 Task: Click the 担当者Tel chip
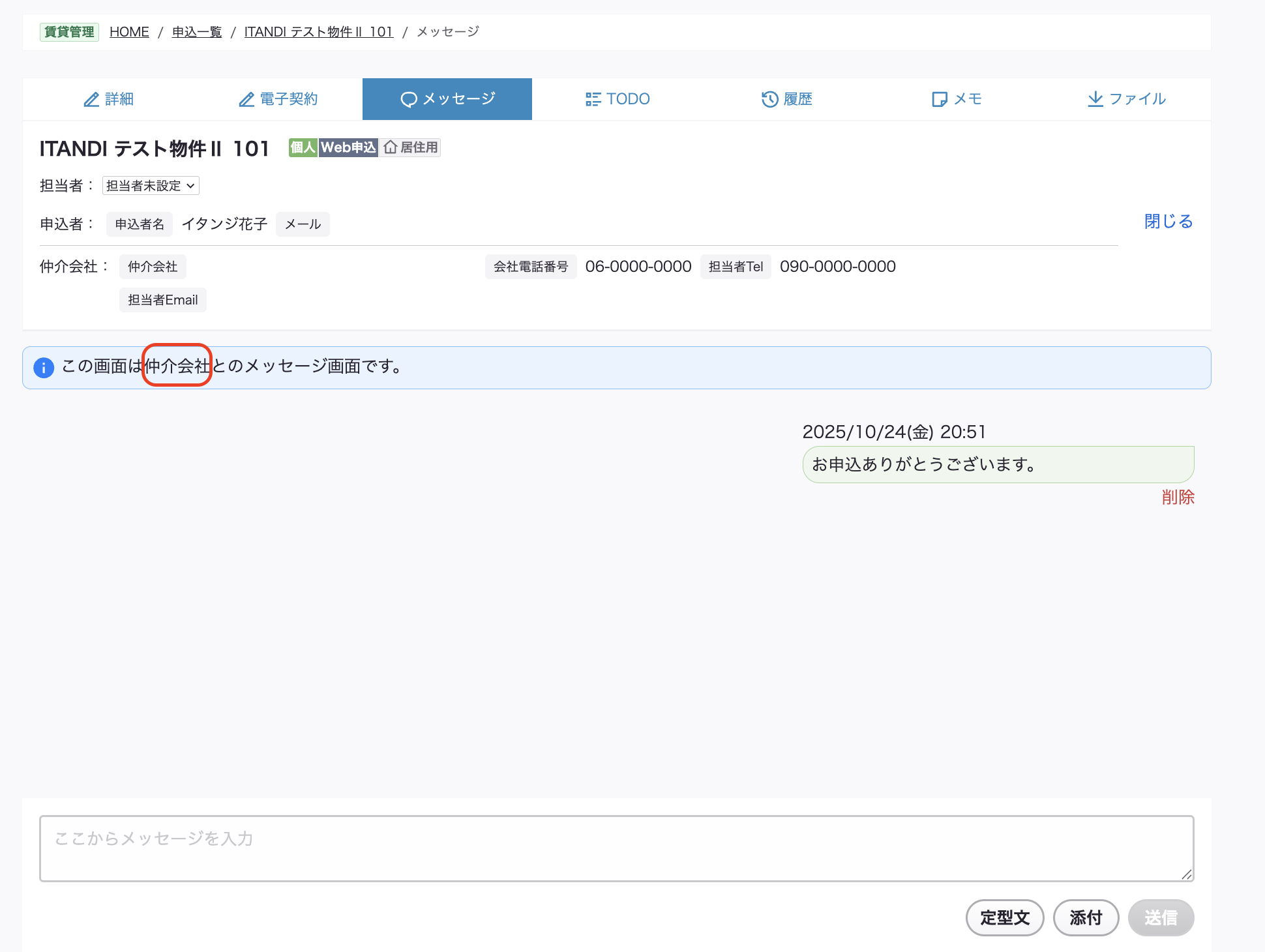pos(736,267)
